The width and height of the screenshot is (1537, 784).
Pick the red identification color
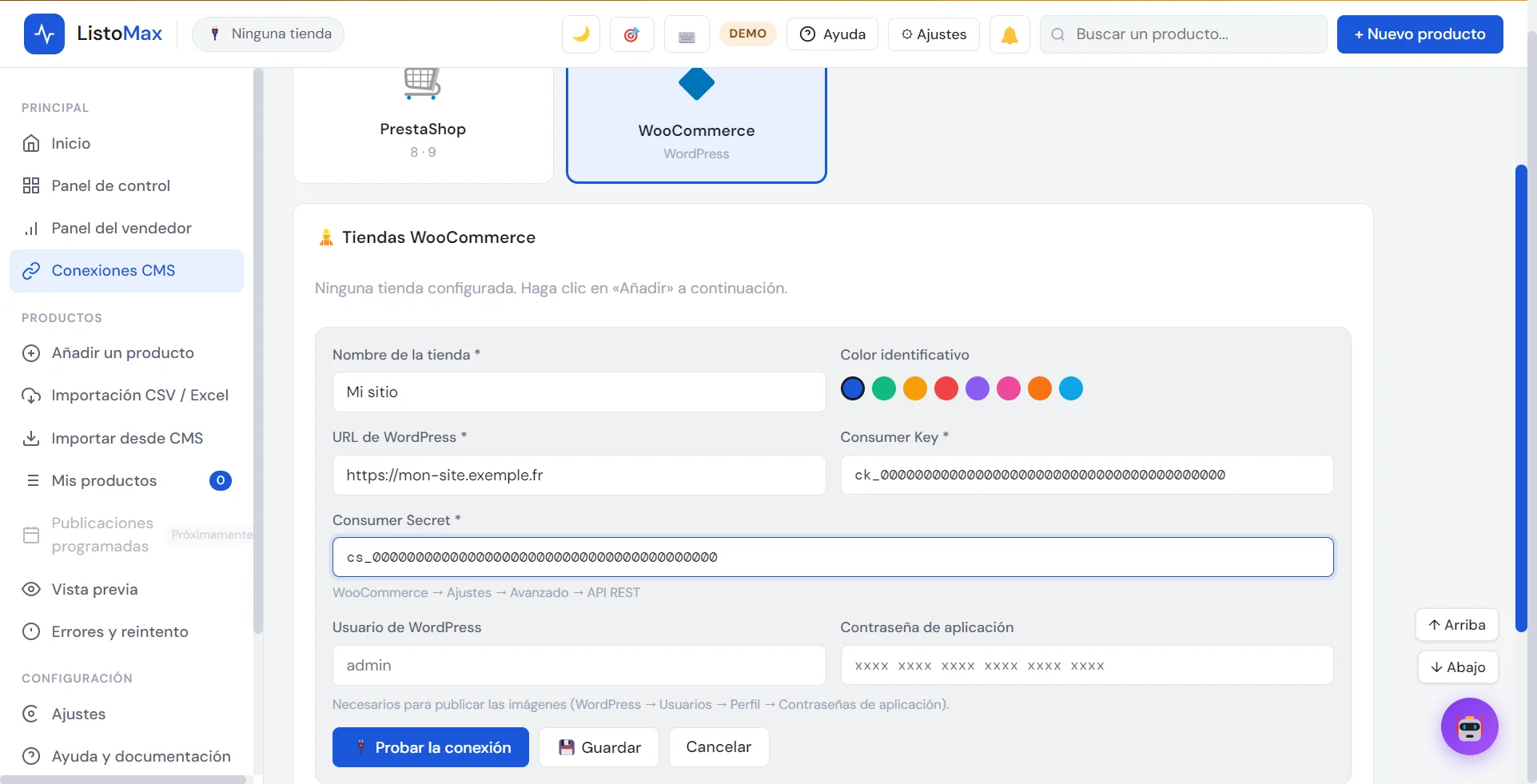click(x=946, y=388)
